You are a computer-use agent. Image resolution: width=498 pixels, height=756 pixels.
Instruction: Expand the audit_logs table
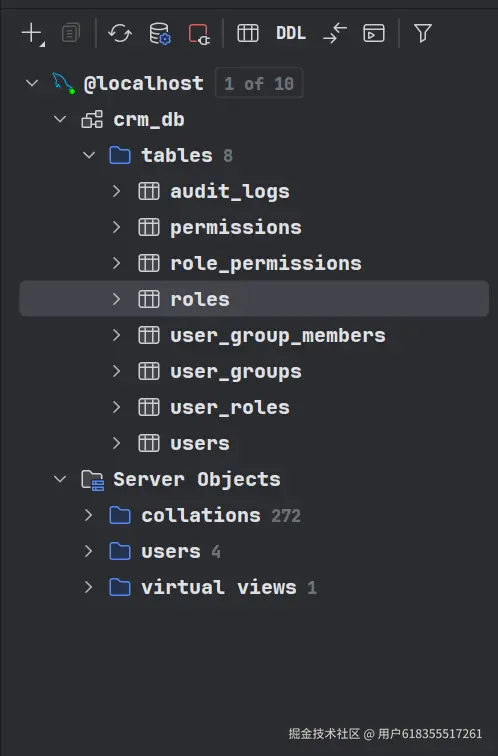pyautogui.click(x=116, y=191)
